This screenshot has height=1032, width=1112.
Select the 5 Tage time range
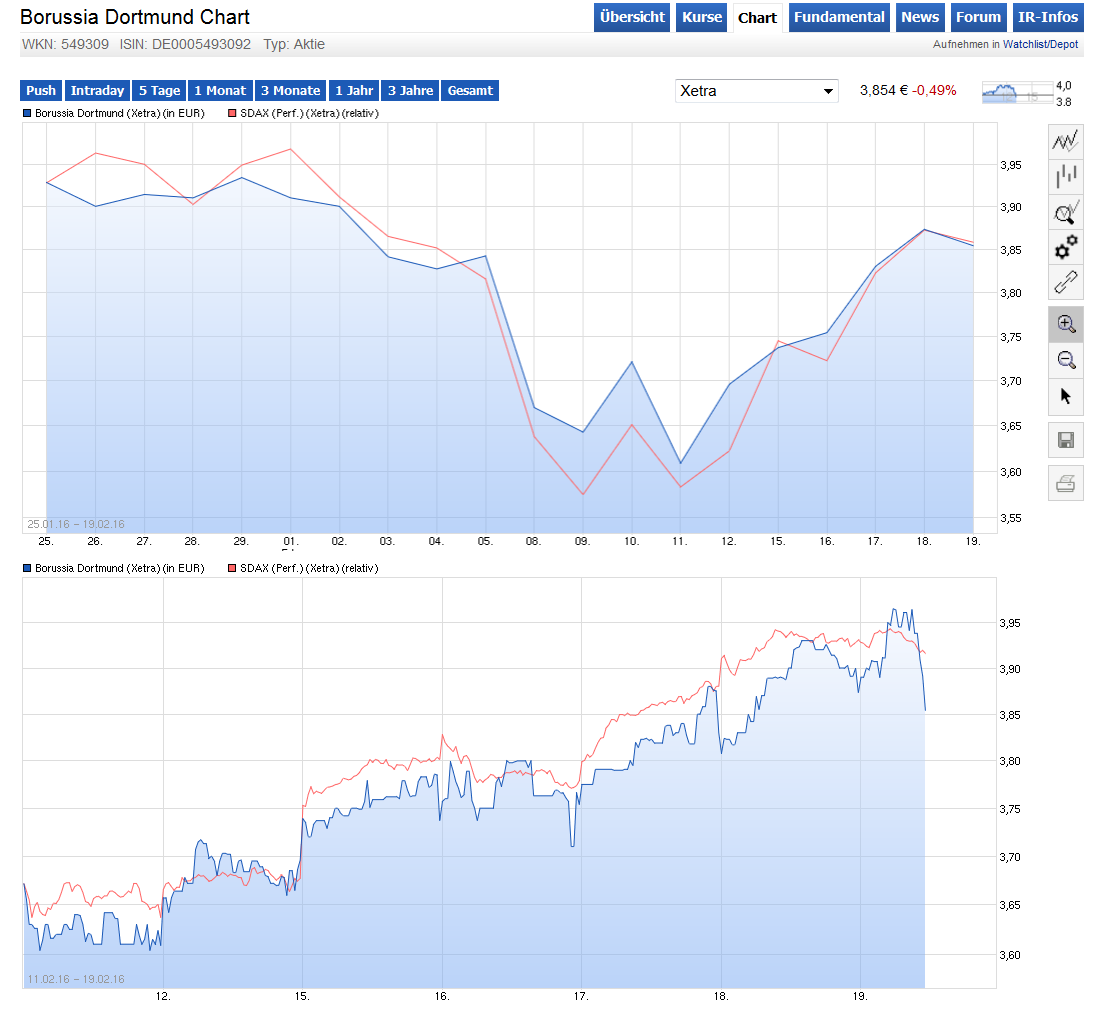coord(160,91)
